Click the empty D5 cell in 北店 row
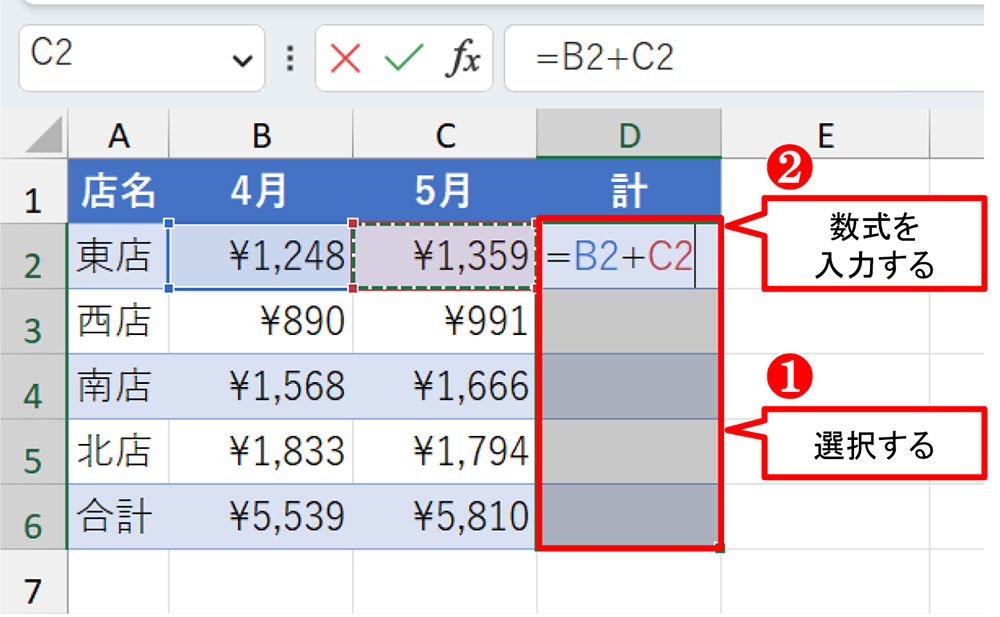The height and width of the screenshot is (617, 1000). pyautogui.click(x=629, y=452)
